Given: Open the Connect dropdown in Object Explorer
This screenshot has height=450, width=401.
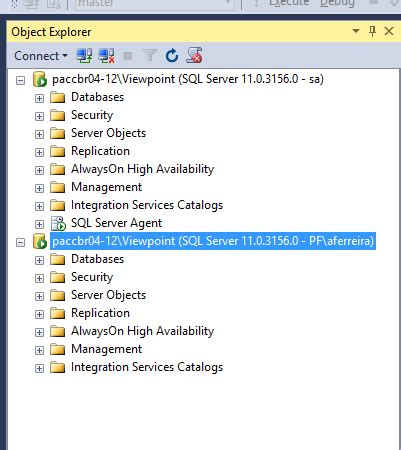Looking at the screenshot, I should pos(41,56).
